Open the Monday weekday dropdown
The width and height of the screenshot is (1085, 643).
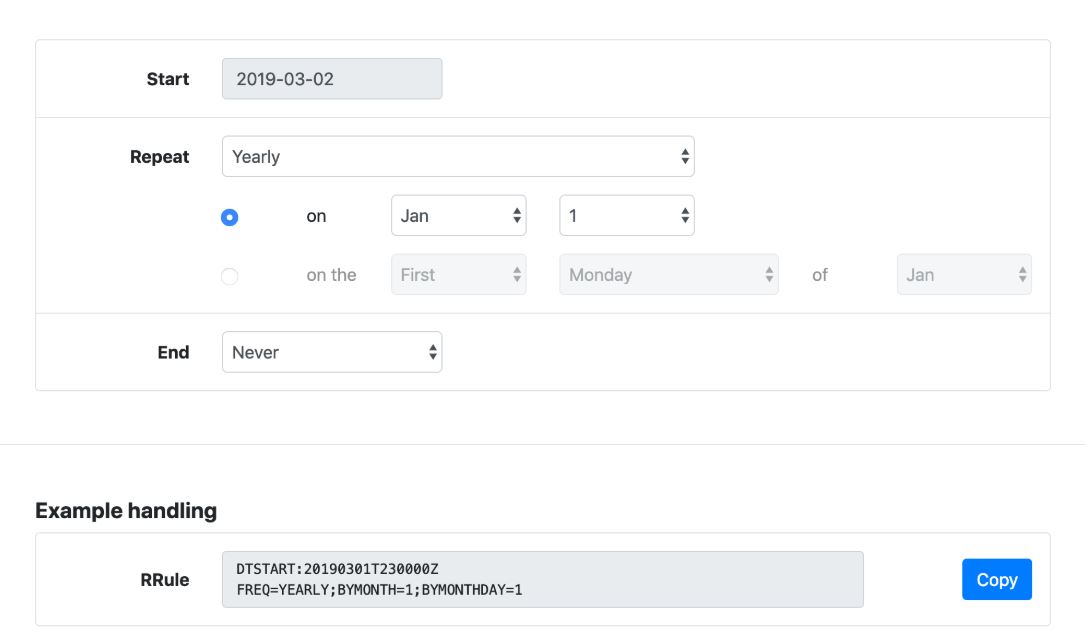pos(668,275)
